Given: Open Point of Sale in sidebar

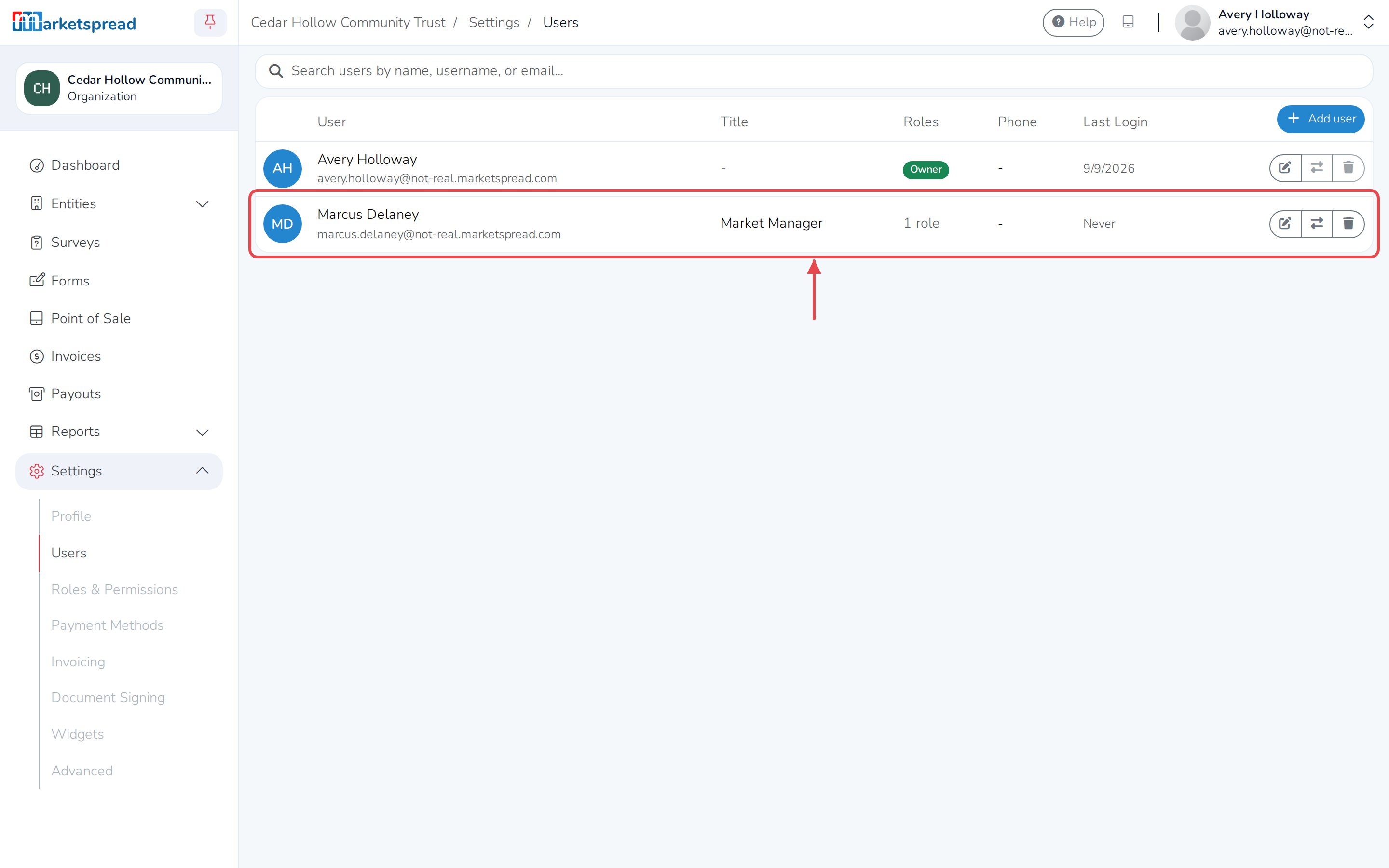Looking at the screenshot, I should pyautogui.click(x=120, y=318).
